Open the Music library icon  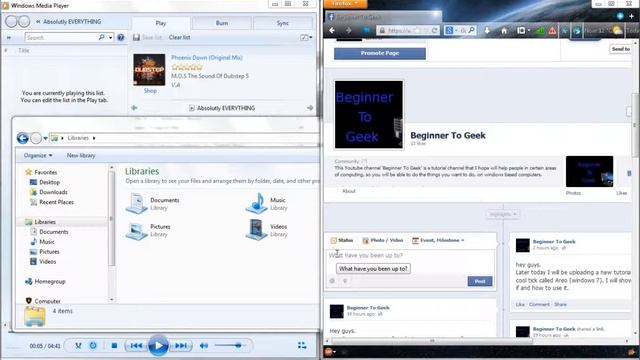[x=256, y=203]
